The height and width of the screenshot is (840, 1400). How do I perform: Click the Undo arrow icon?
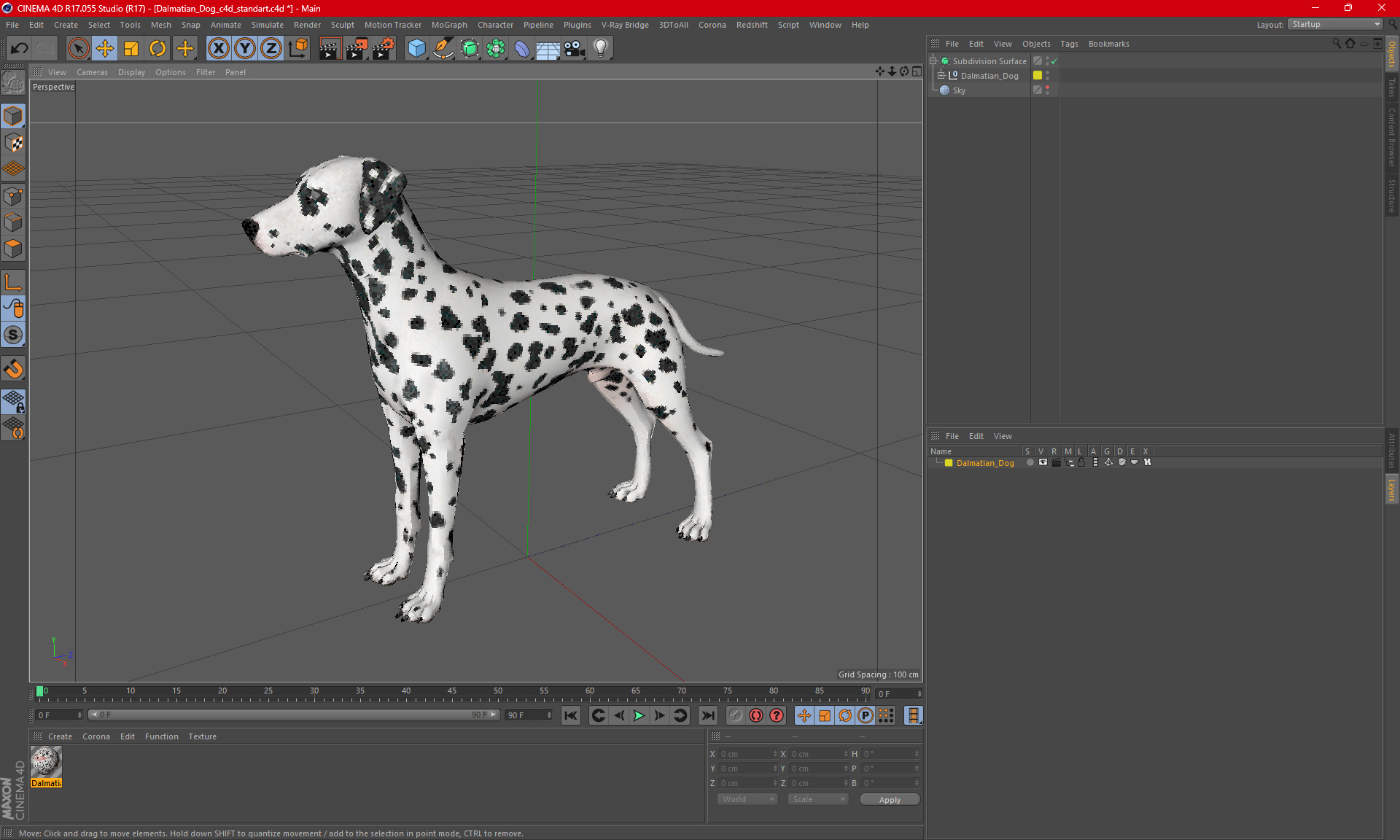(20, 49)
